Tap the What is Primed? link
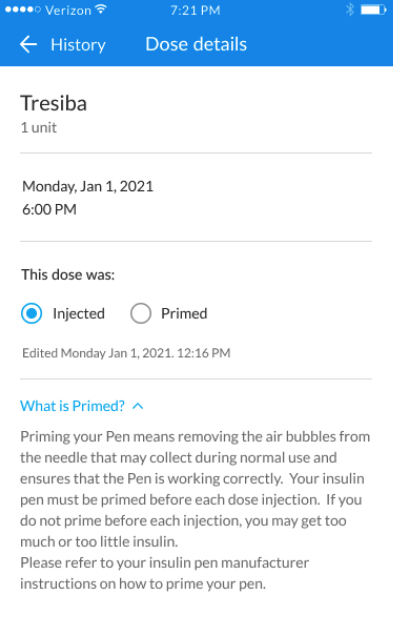This screenshot has width=393, height=641. pos(72,406)
